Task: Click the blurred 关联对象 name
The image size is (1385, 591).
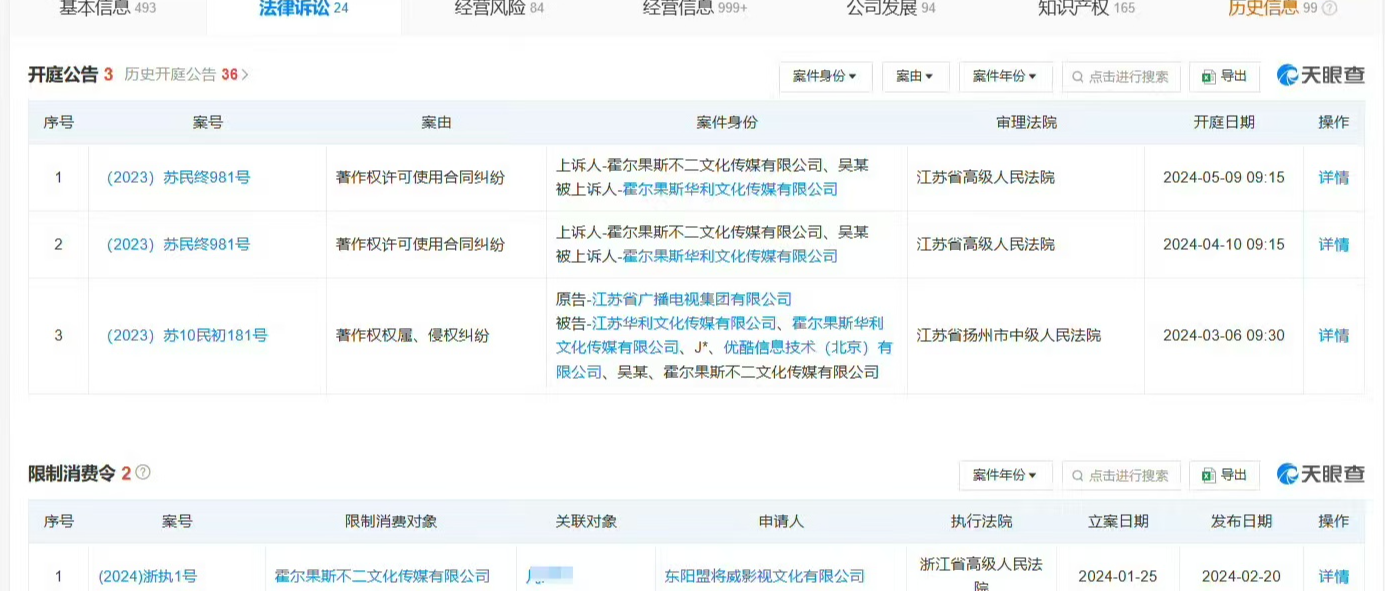Action: [x=549, y=575]
